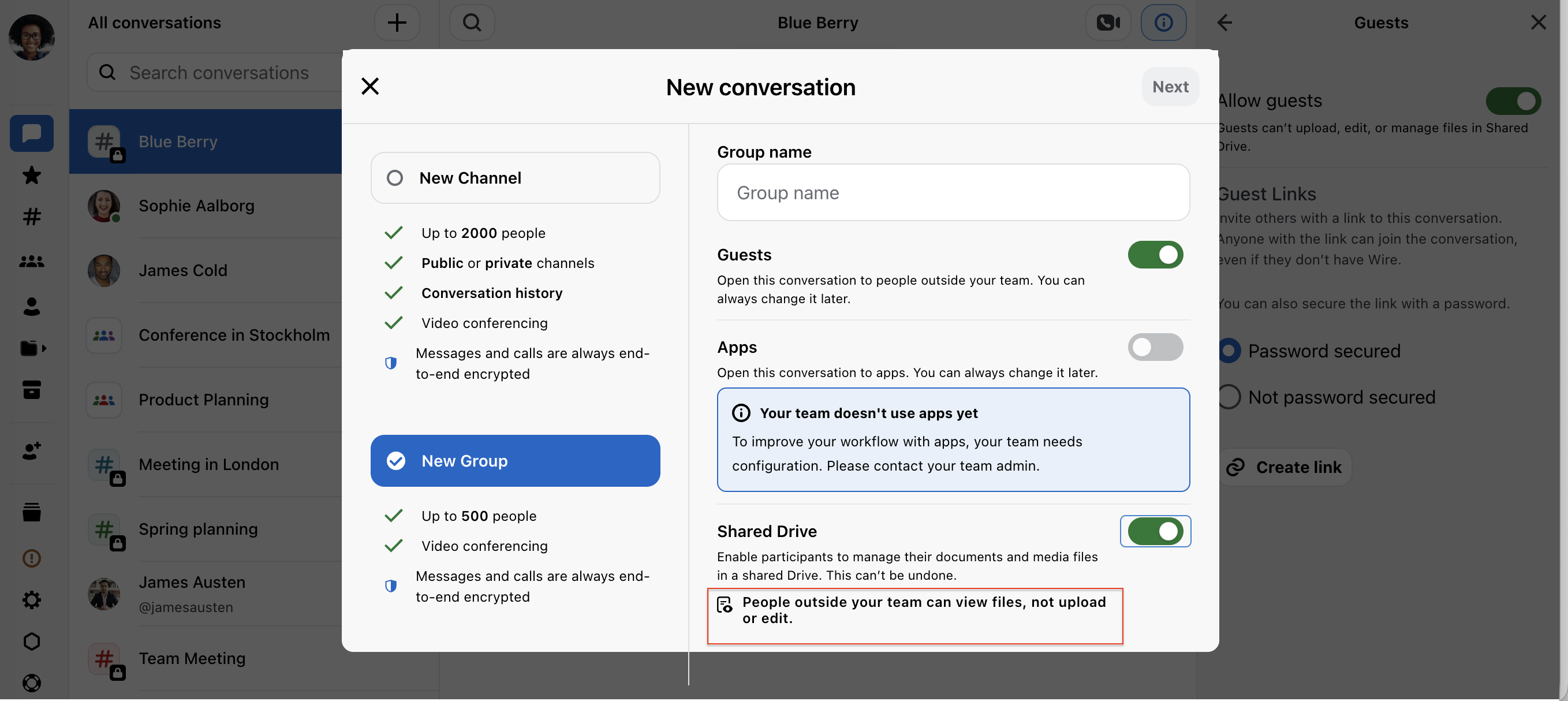Open the drive stack icon in sidebar
1568x701 pixels.
coord(31,513)
